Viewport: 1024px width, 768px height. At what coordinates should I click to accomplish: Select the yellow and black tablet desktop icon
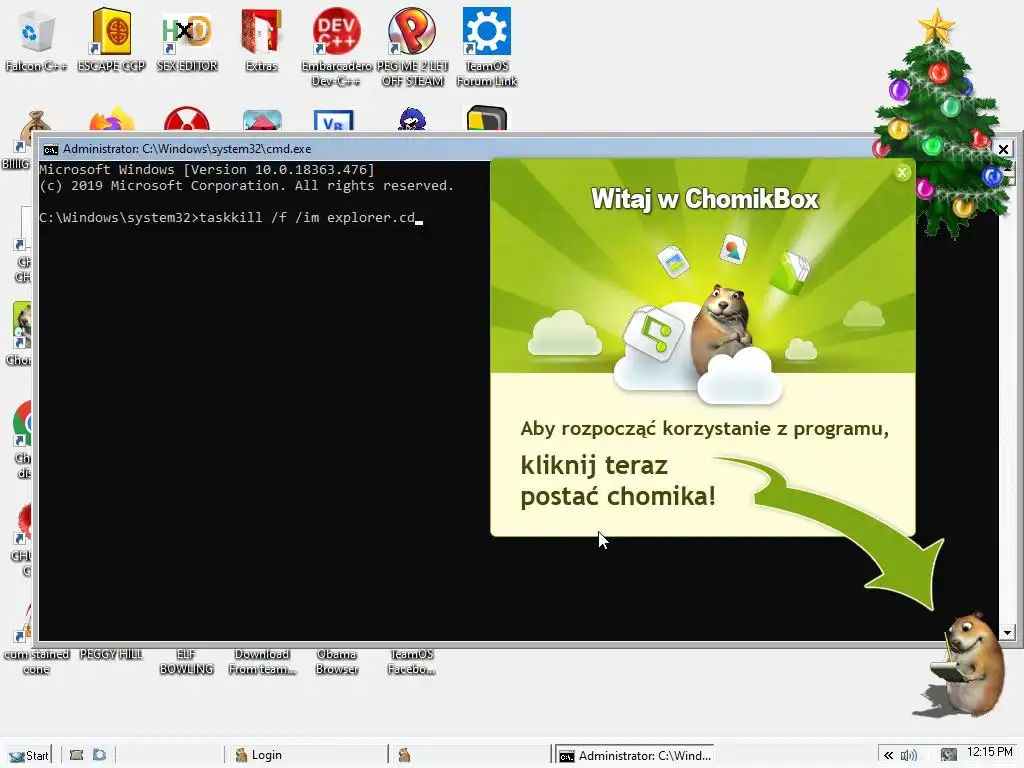coord(487,120)
